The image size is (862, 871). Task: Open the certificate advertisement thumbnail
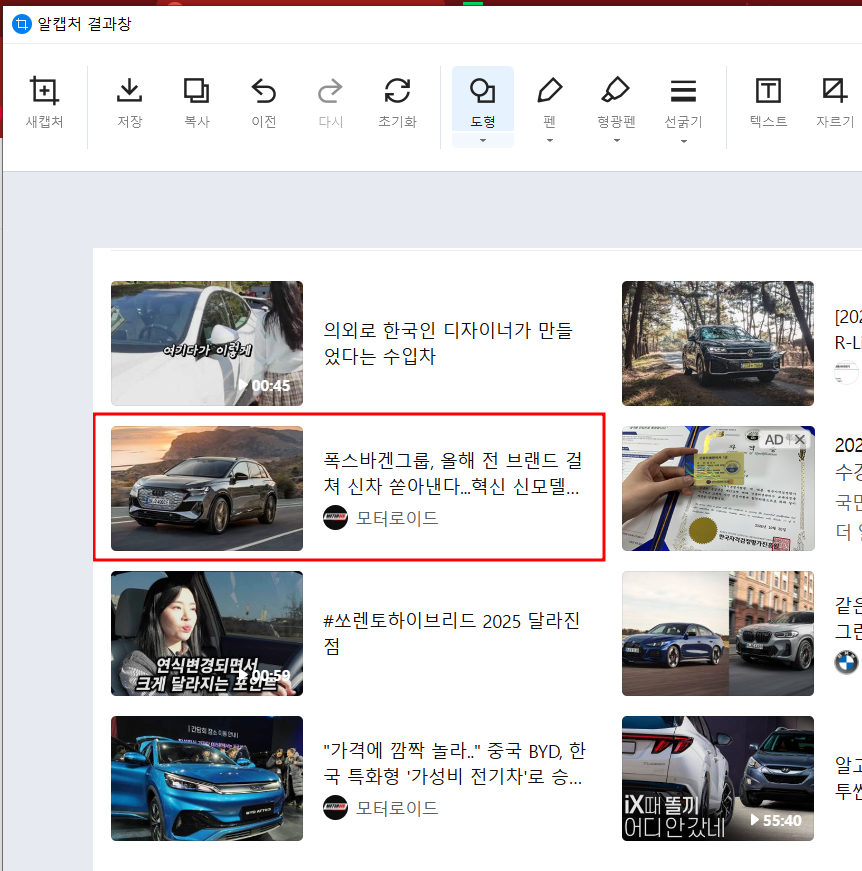point(718,488)
